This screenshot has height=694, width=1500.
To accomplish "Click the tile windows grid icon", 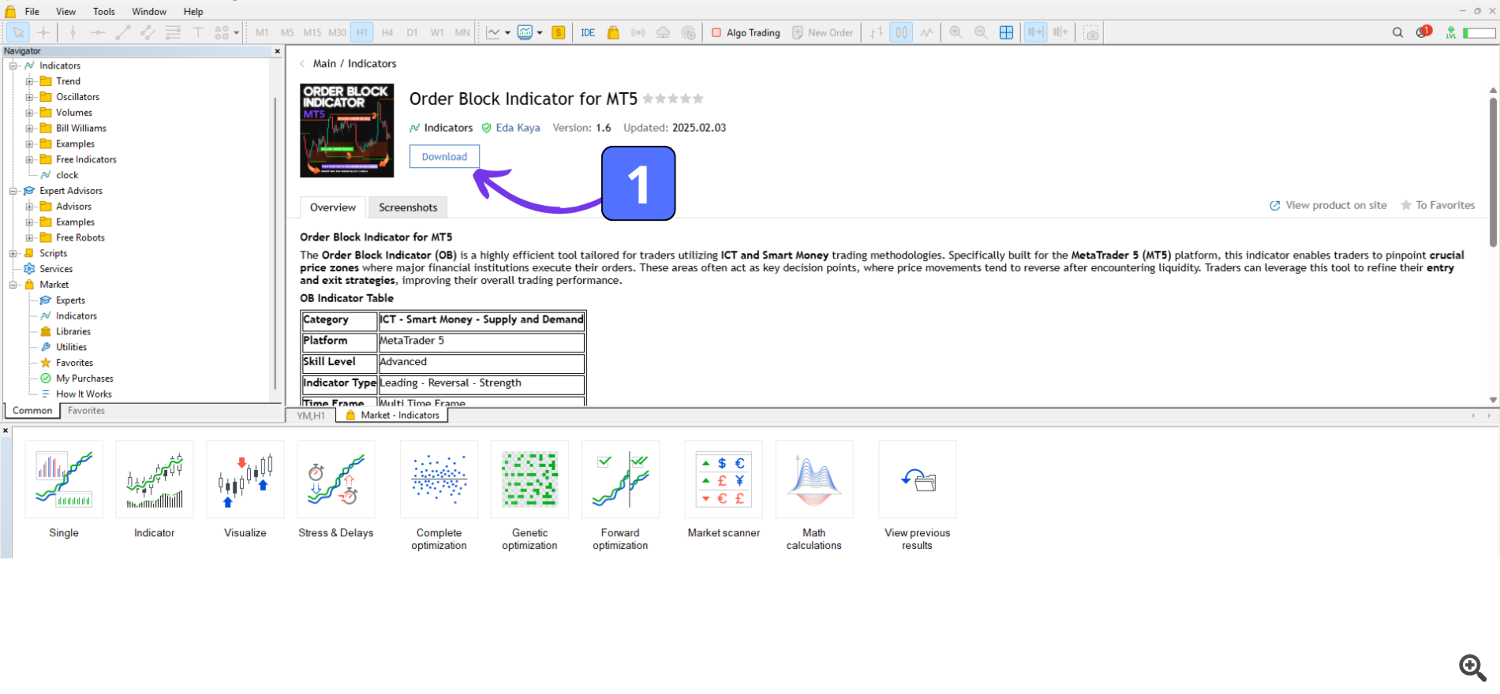I will coord(1006,32).
